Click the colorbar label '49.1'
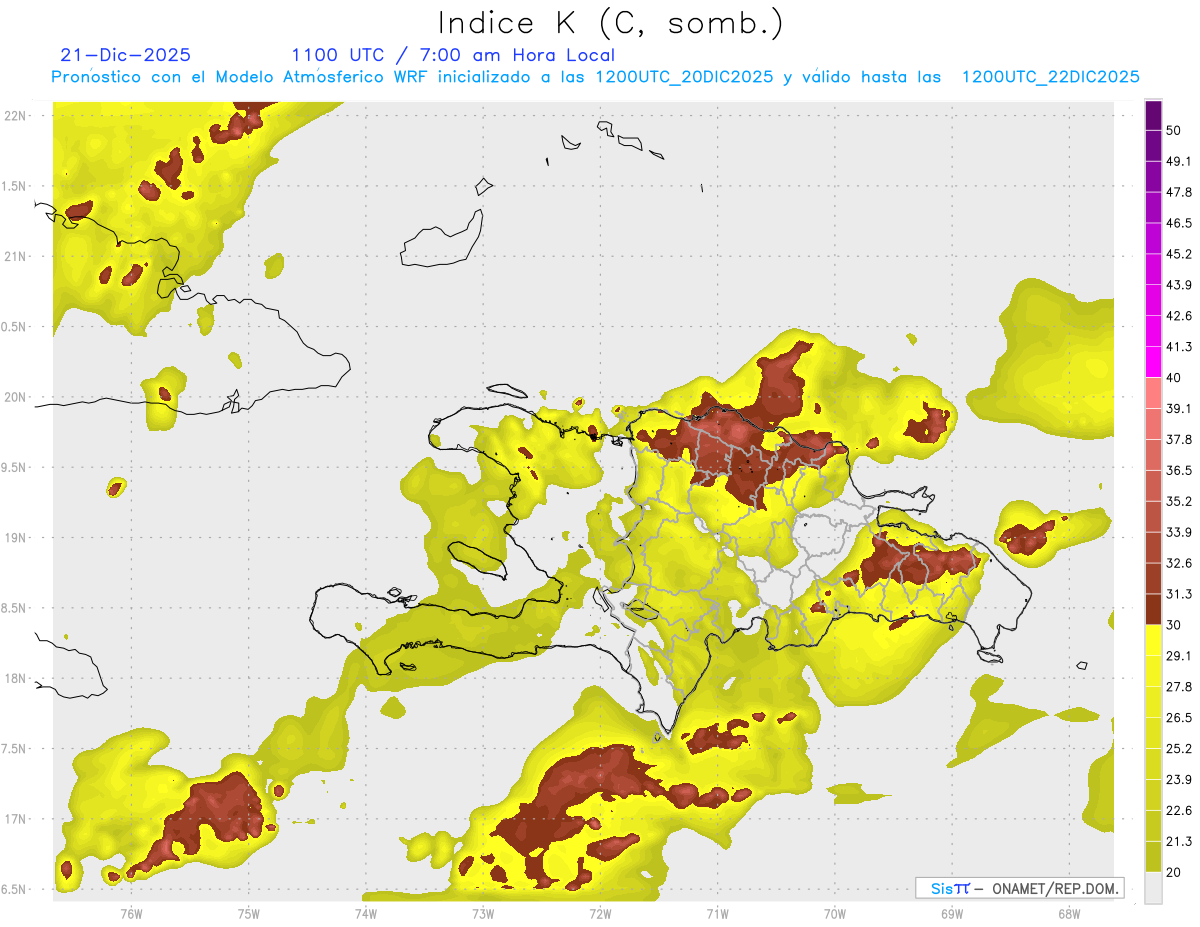Screen dimensions: 1200x927 (x=1179, y=162)
